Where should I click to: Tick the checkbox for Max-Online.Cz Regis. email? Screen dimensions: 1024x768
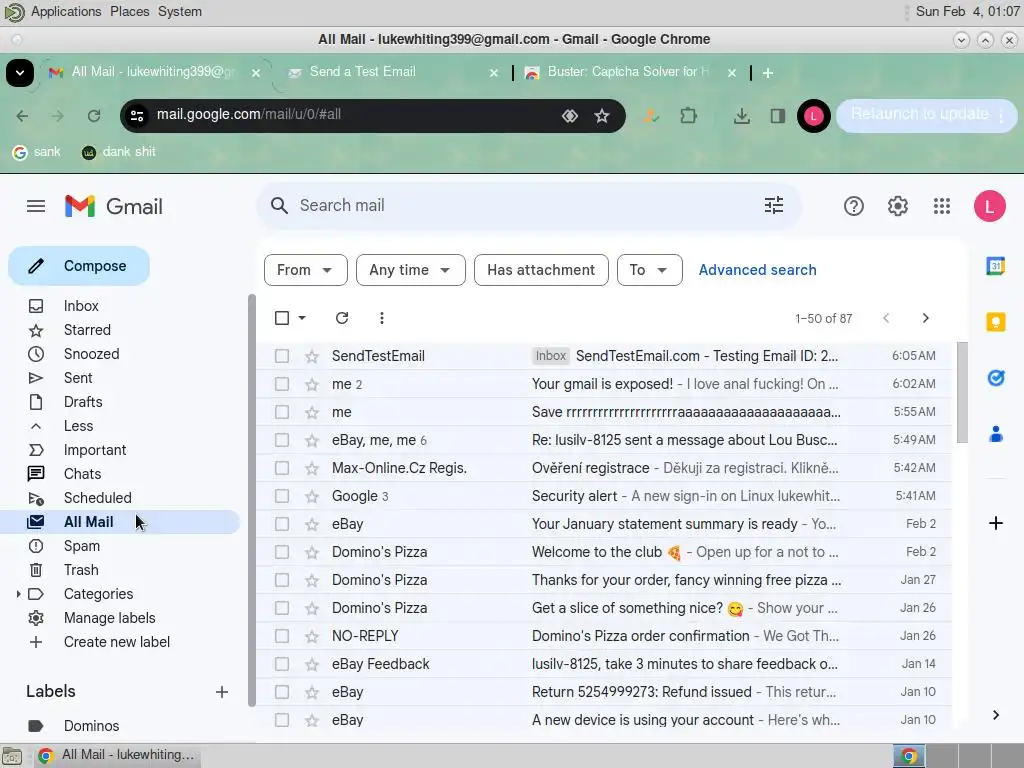281,468
